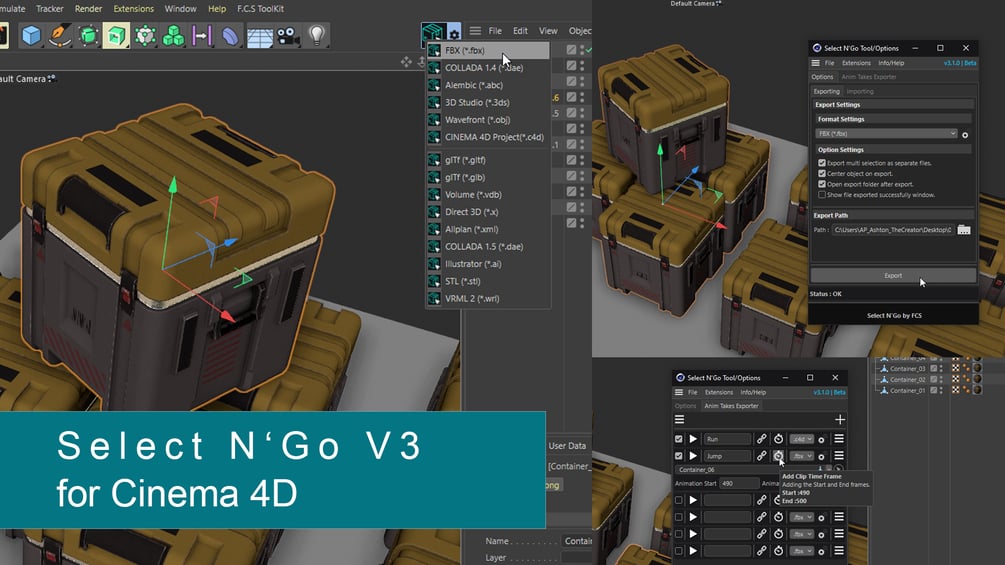Open the FBX format dropdown in Export Settings
This screenshot has height=565, width=1005.
tap(886, 133)
